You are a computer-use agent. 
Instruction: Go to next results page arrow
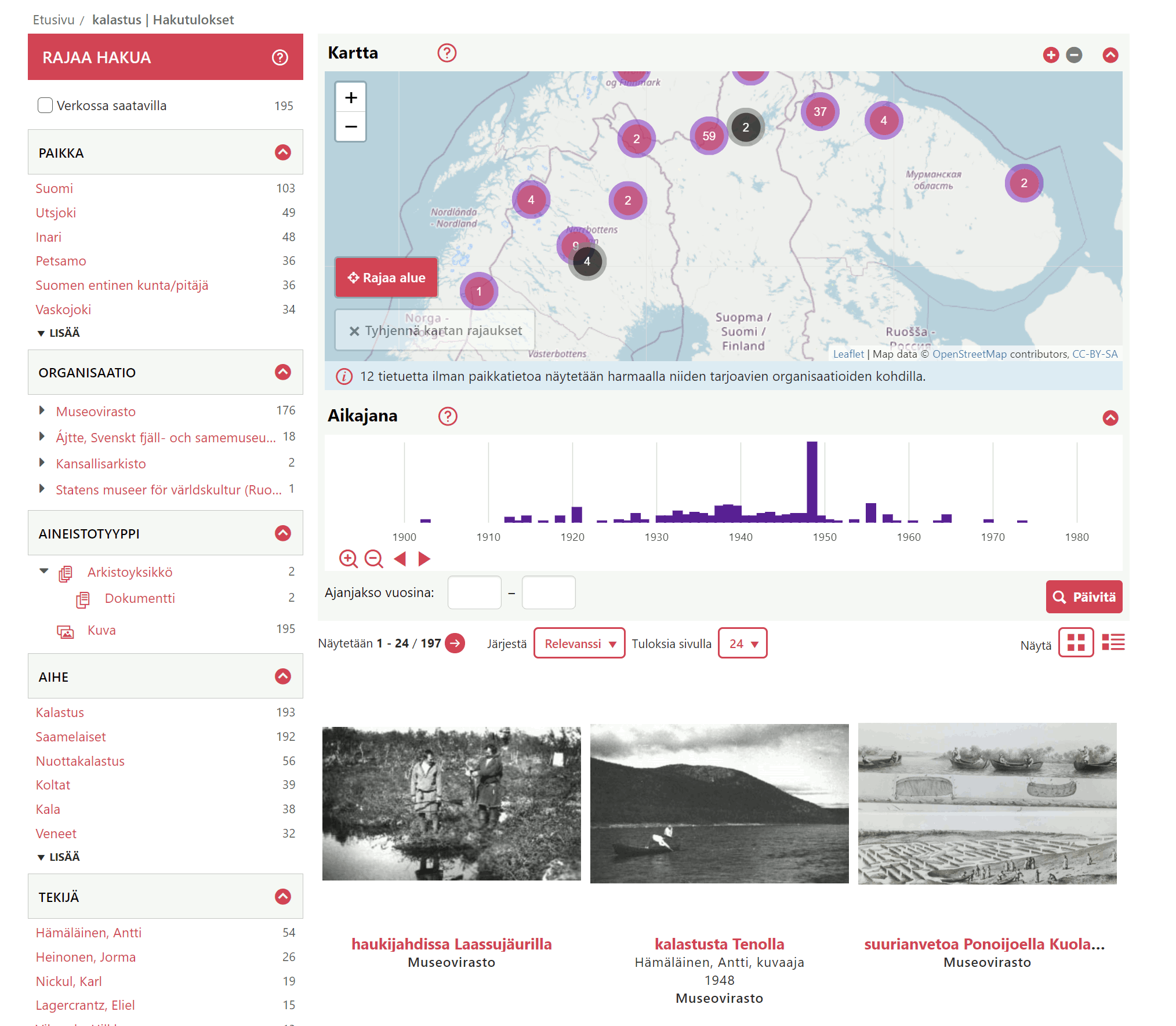[455, 643]
